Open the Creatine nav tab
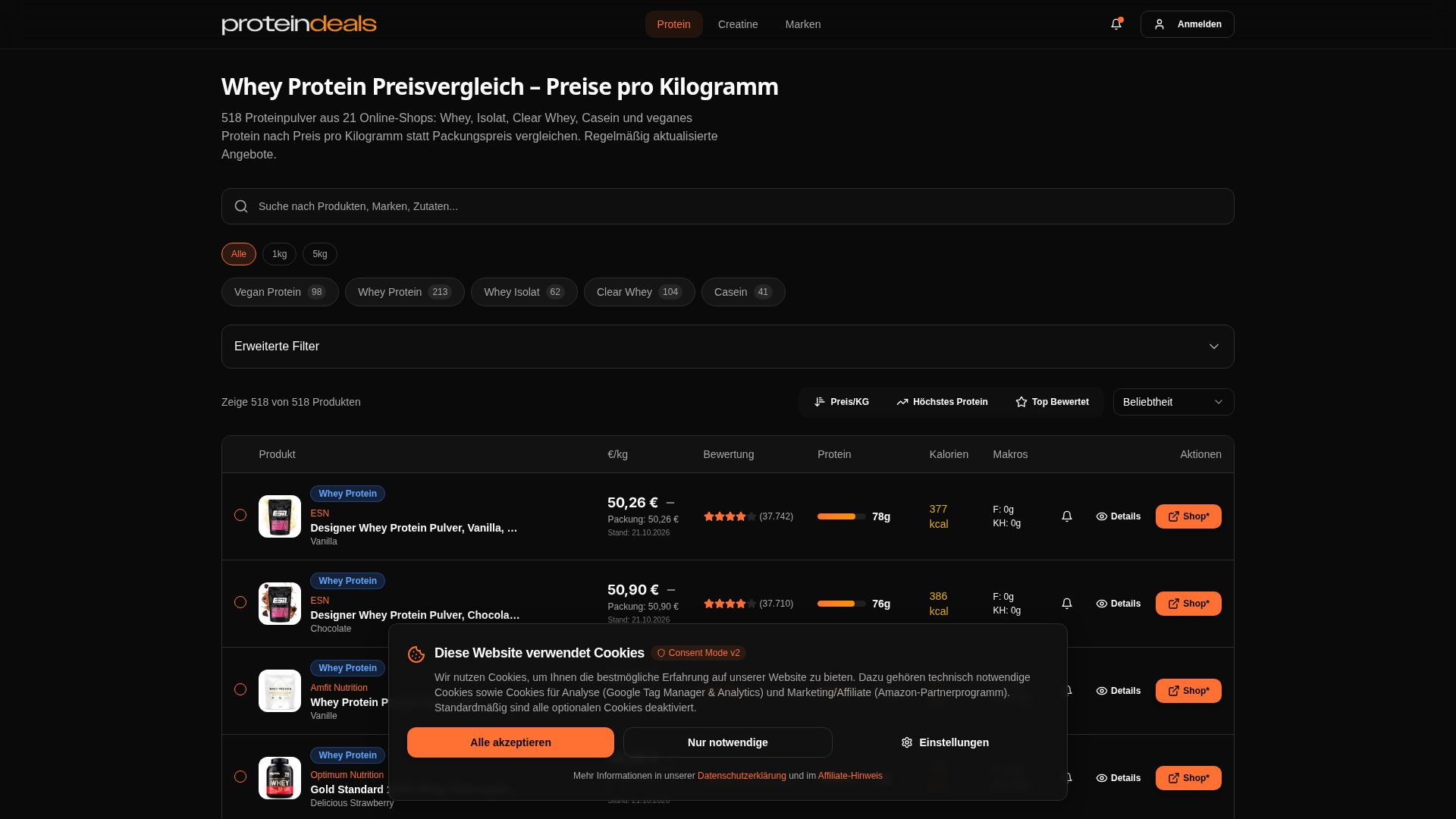 (x=738, y=24)
